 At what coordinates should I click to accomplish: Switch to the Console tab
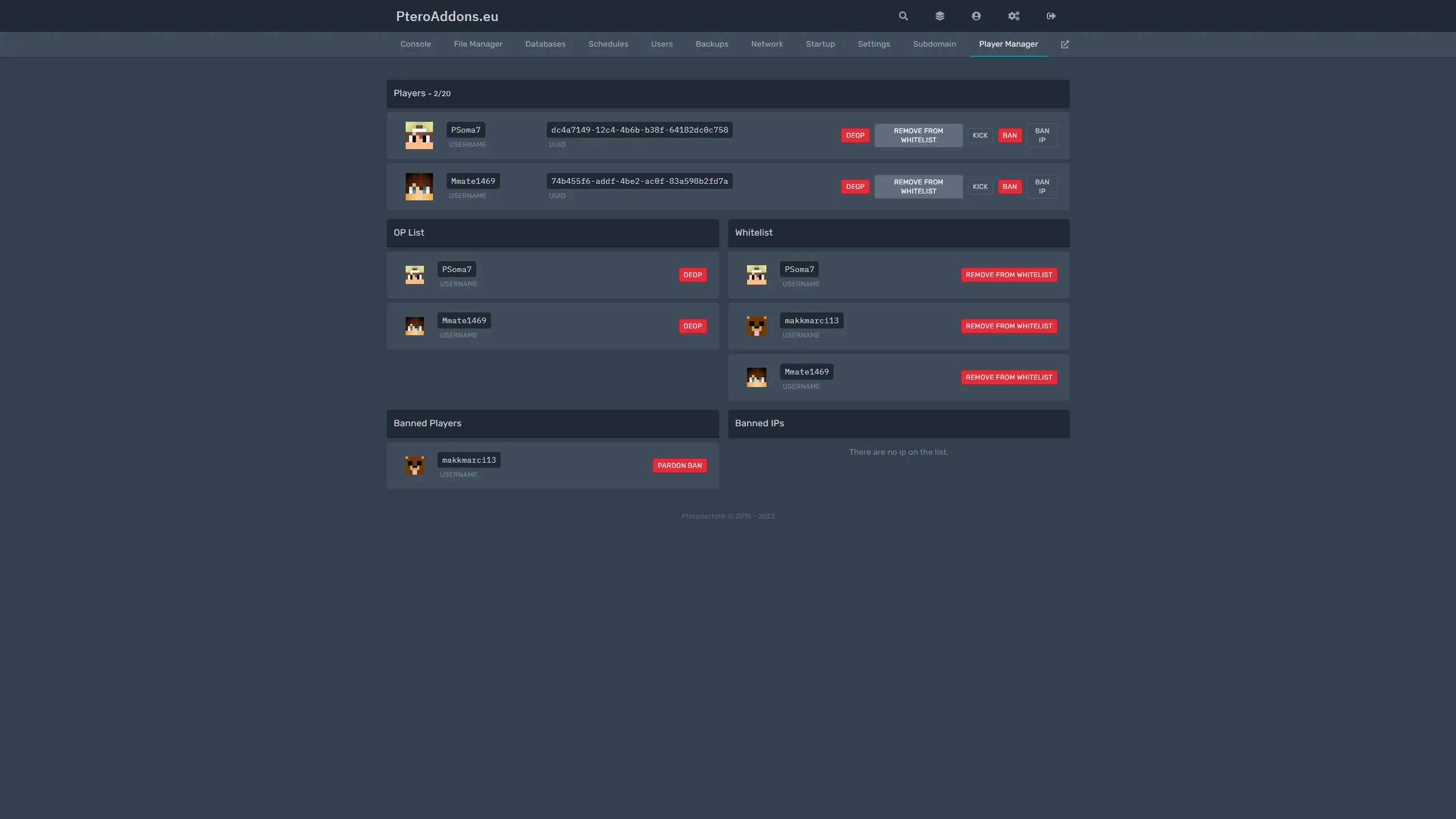click(415, 44)
